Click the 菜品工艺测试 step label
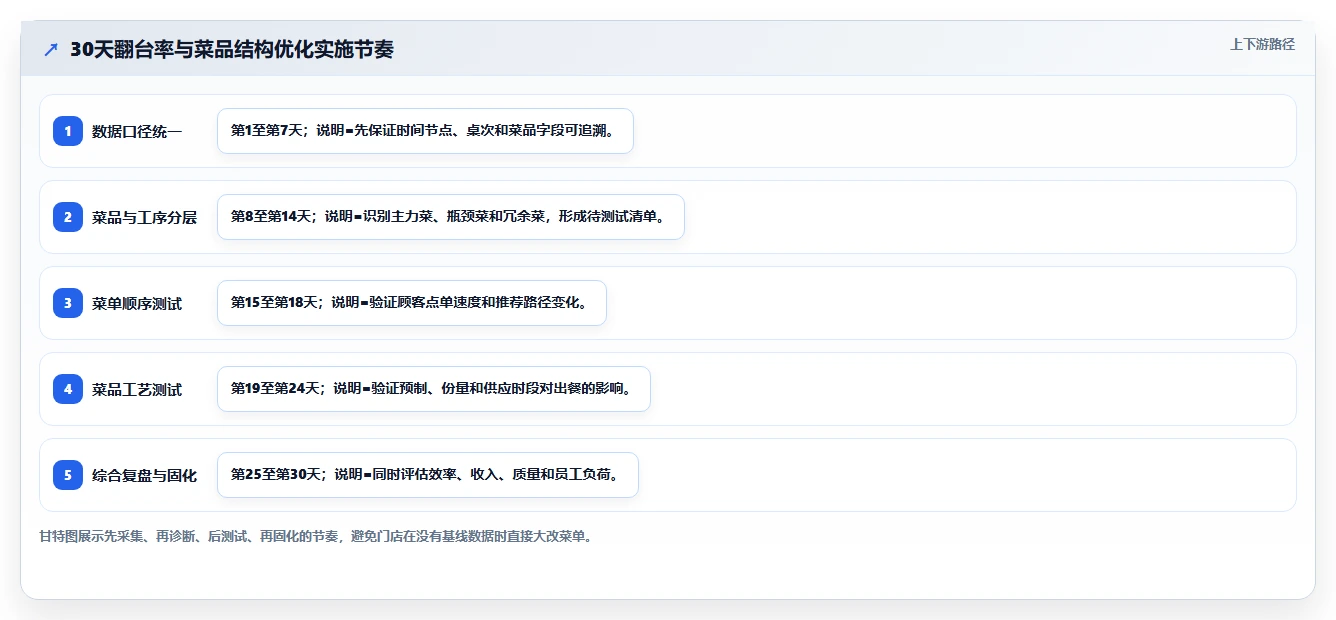This screenshot has height=620, width=1336. (137, 389)
